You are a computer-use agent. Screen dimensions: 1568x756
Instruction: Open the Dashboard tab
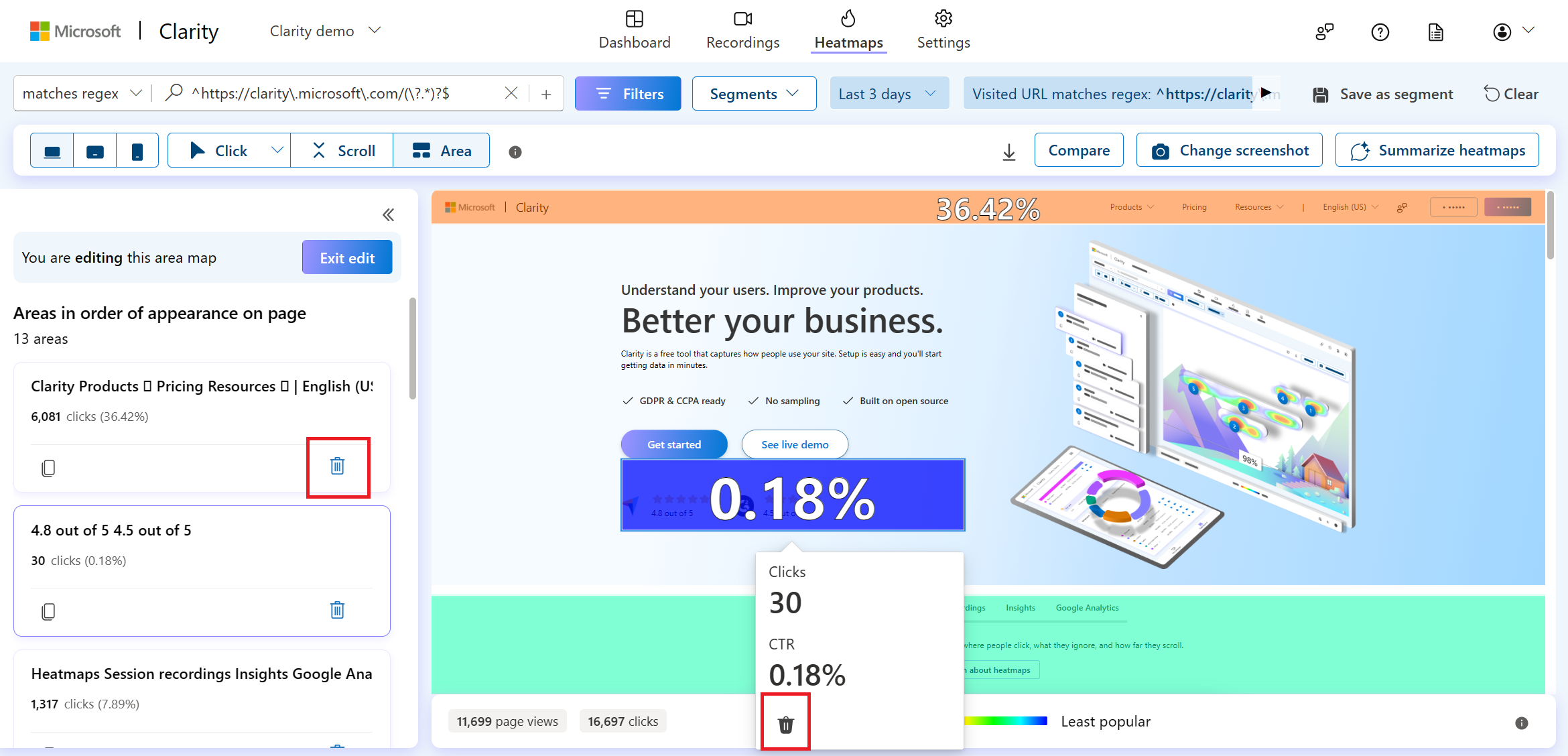(634, 30)
